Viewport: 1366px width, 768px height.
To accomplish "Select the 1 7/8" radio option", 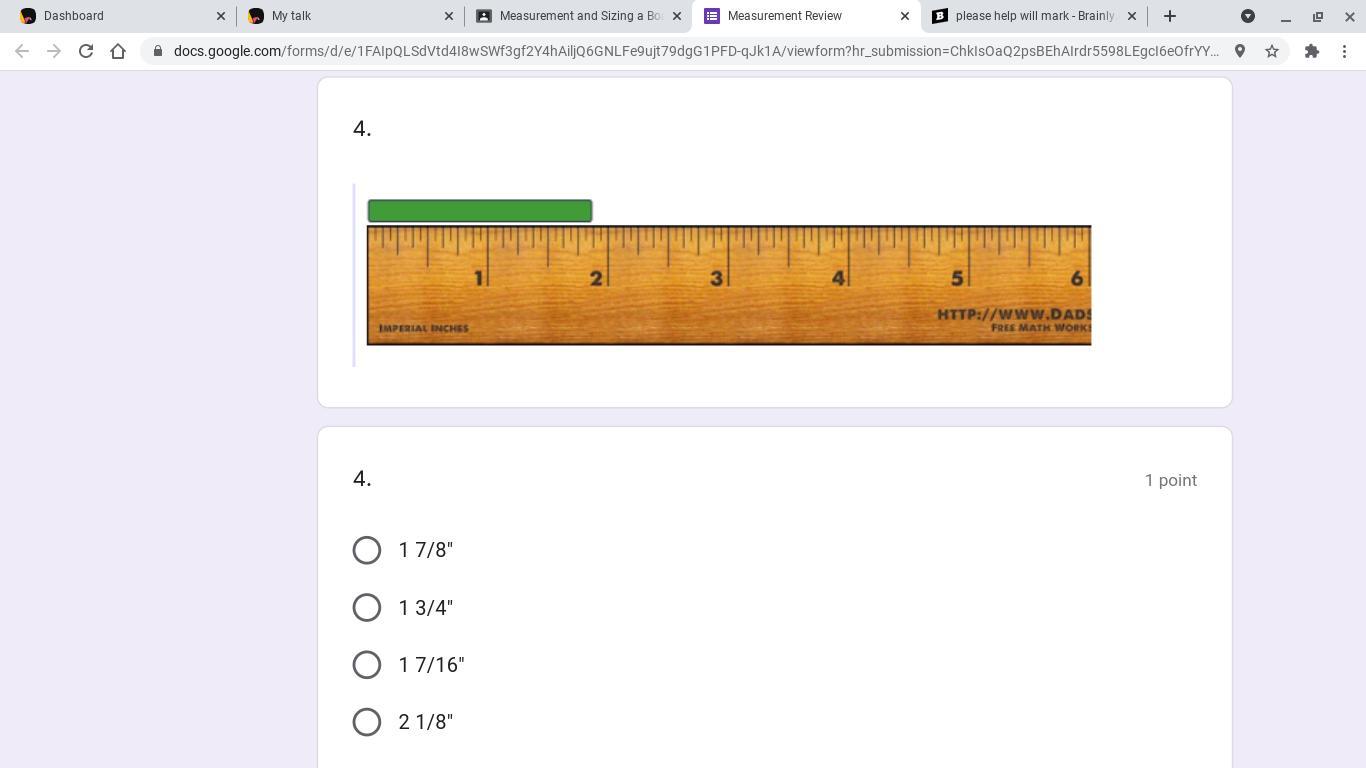I will [367, 550].
